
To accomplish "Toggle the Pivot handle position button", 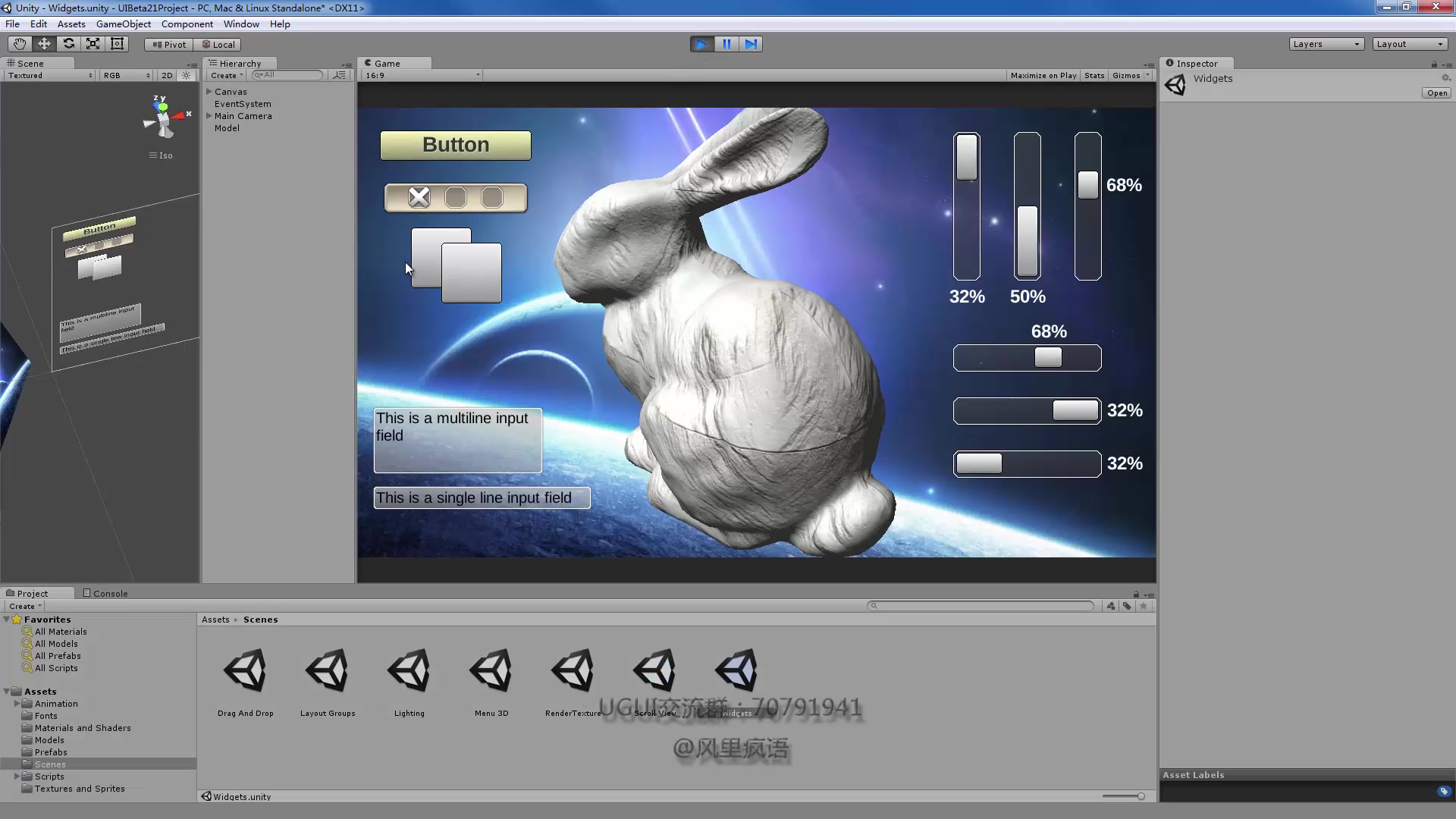I will [169, 45].
